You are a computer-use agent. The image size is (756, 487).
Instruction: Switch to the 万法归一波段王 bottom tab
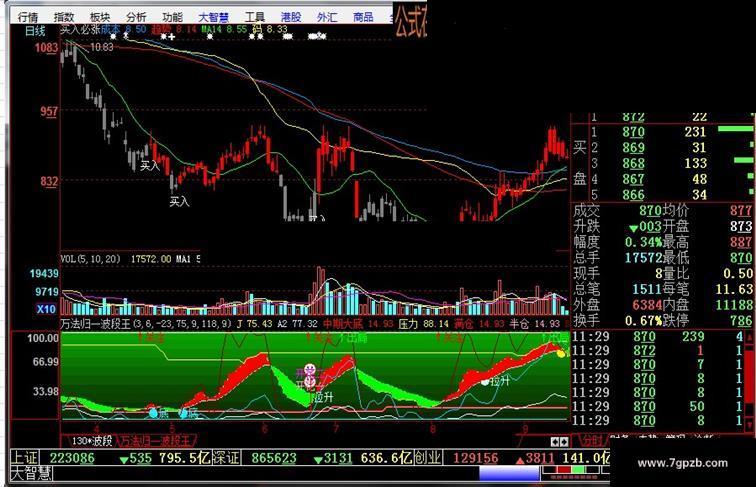[157, 441]
